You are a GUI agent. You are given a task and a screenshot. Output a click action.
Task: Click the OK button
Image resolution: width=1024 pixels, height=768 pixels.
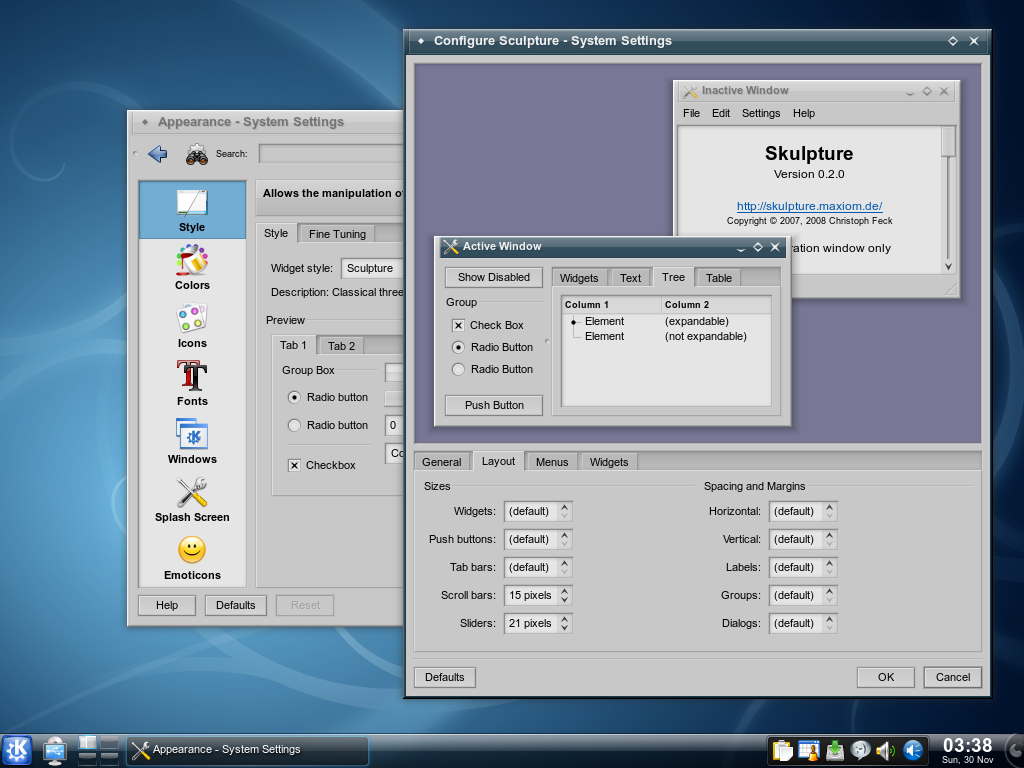pyautogui.click(x=886, y=677)
